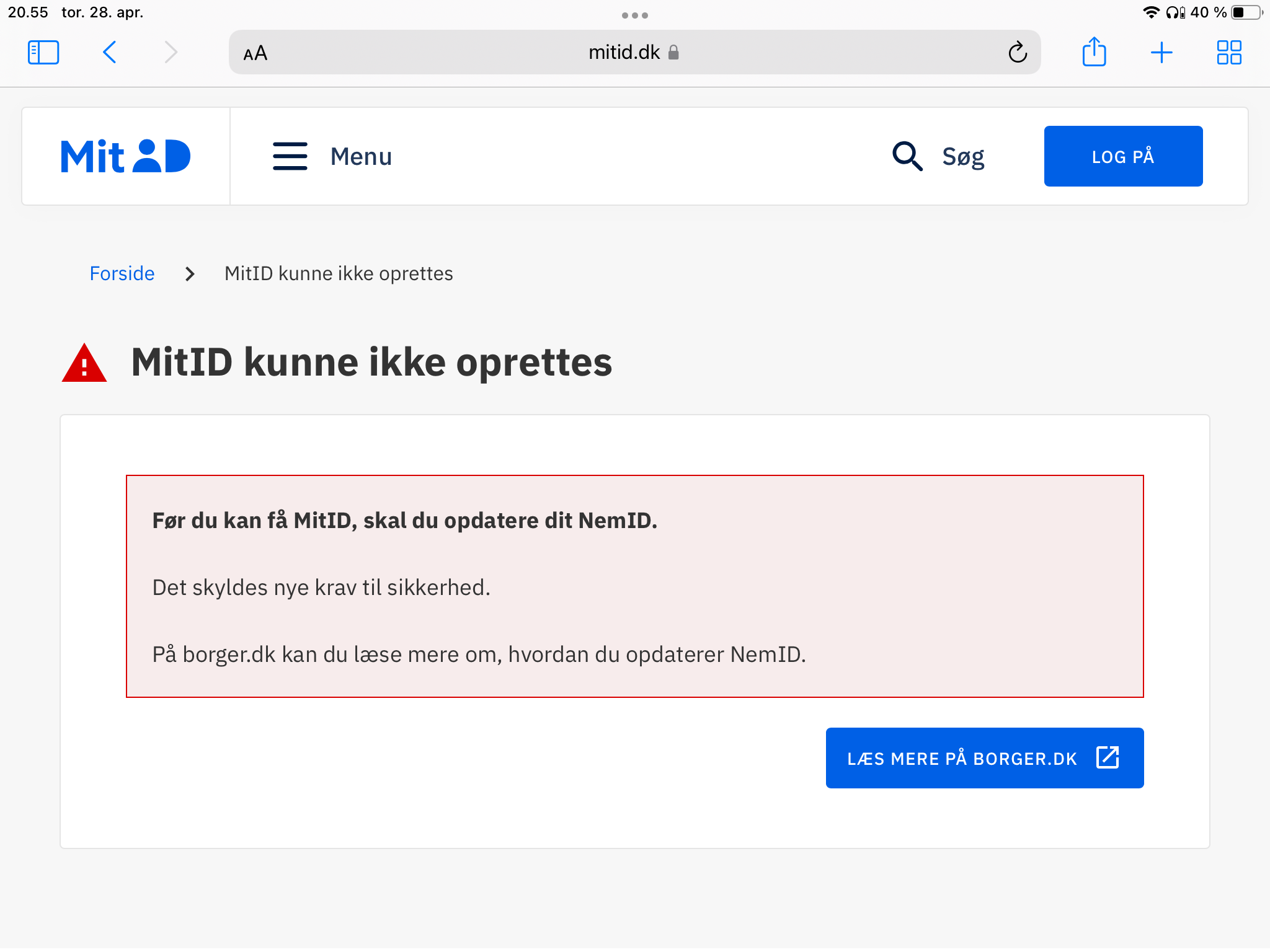Click the external link icon on borger.dk button
1270x952 pixels.
click(1108, 757)
